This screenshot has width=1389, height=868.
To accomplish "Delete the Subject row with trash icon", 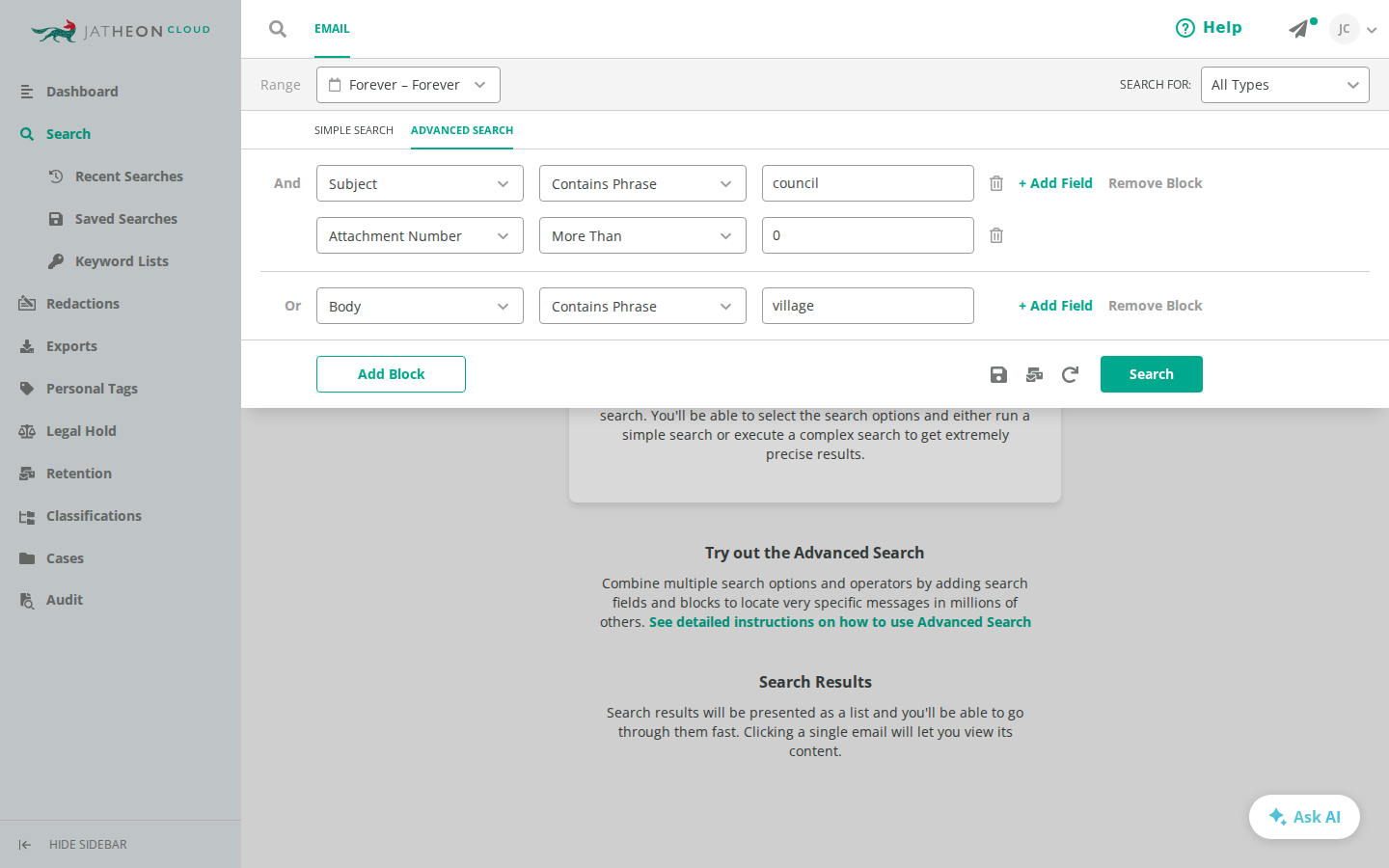I will click(996, 183).
